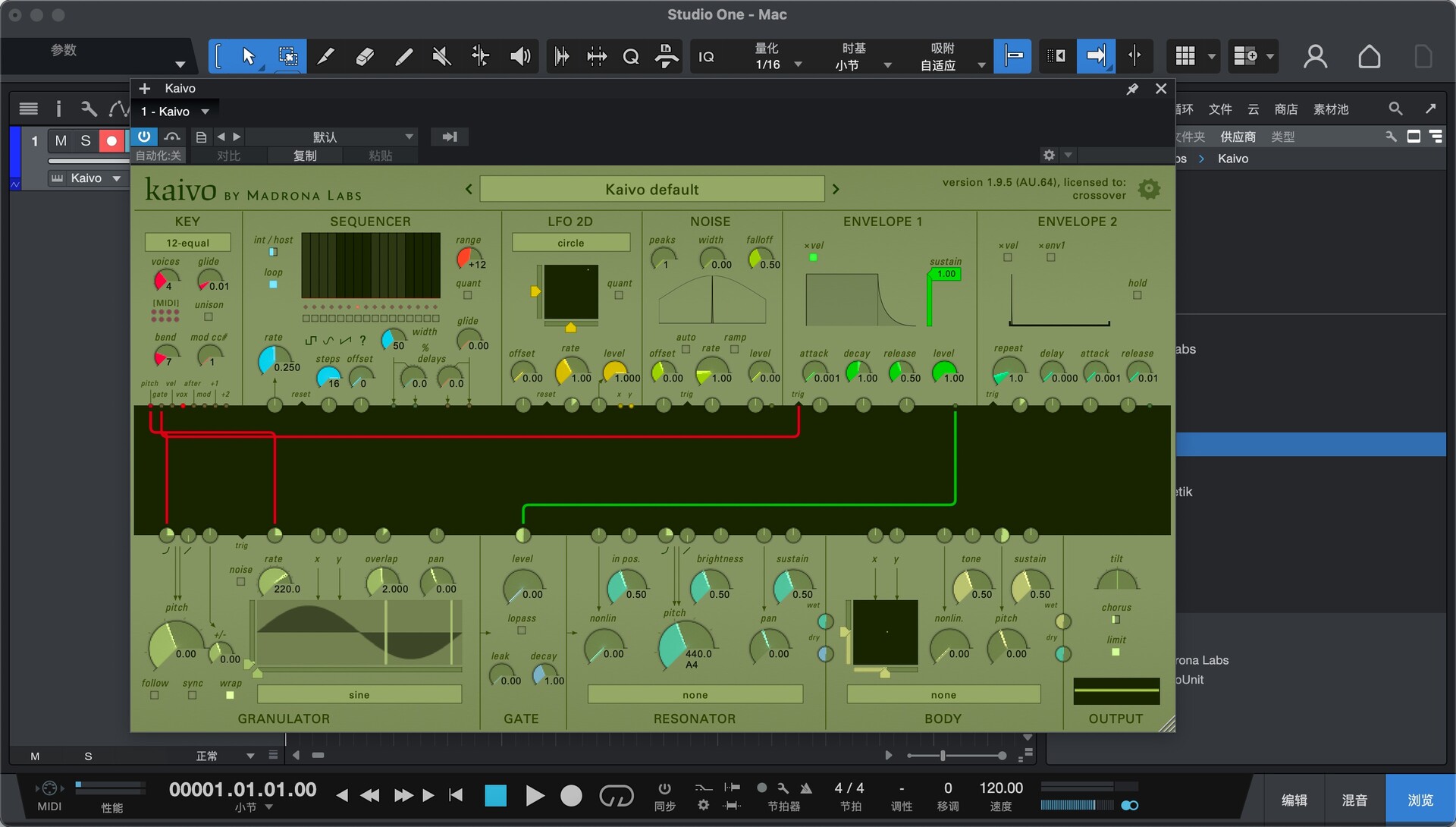Open track inspector info icon
Viewport: 1456px width, 827px height.
click(x=58, y=108)
